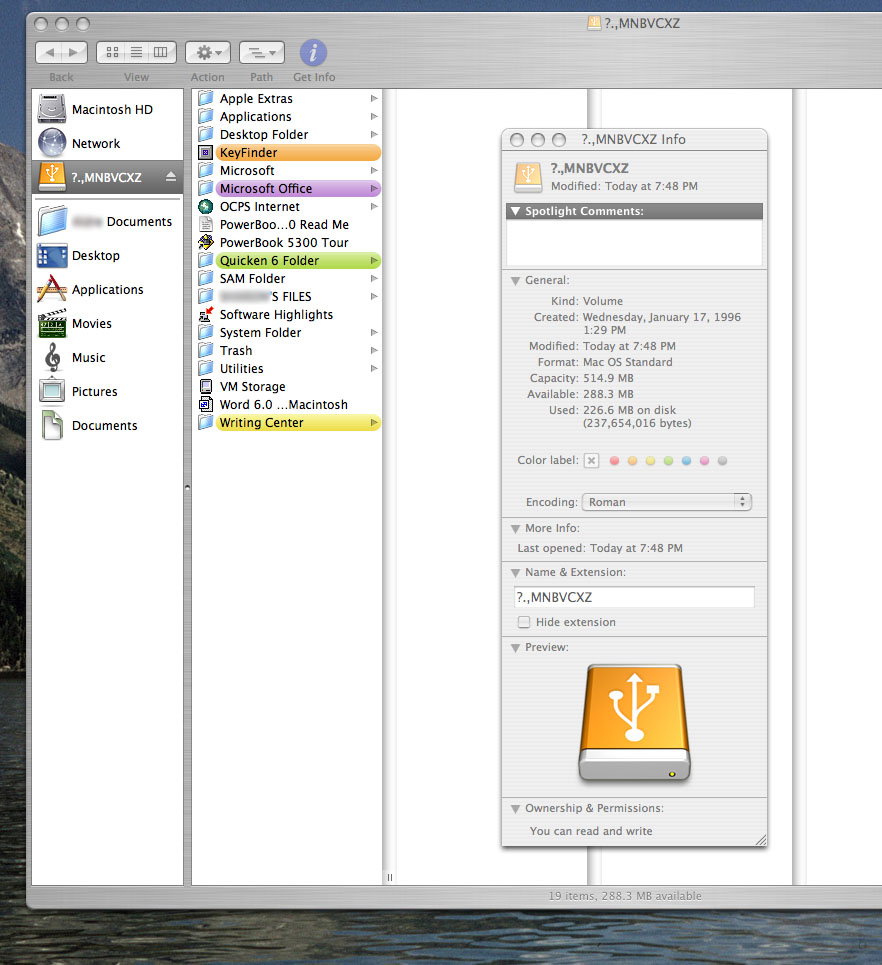Screen dimensions: 882x965
Task: Select the VM Storage file
Action: coord(289,386)
